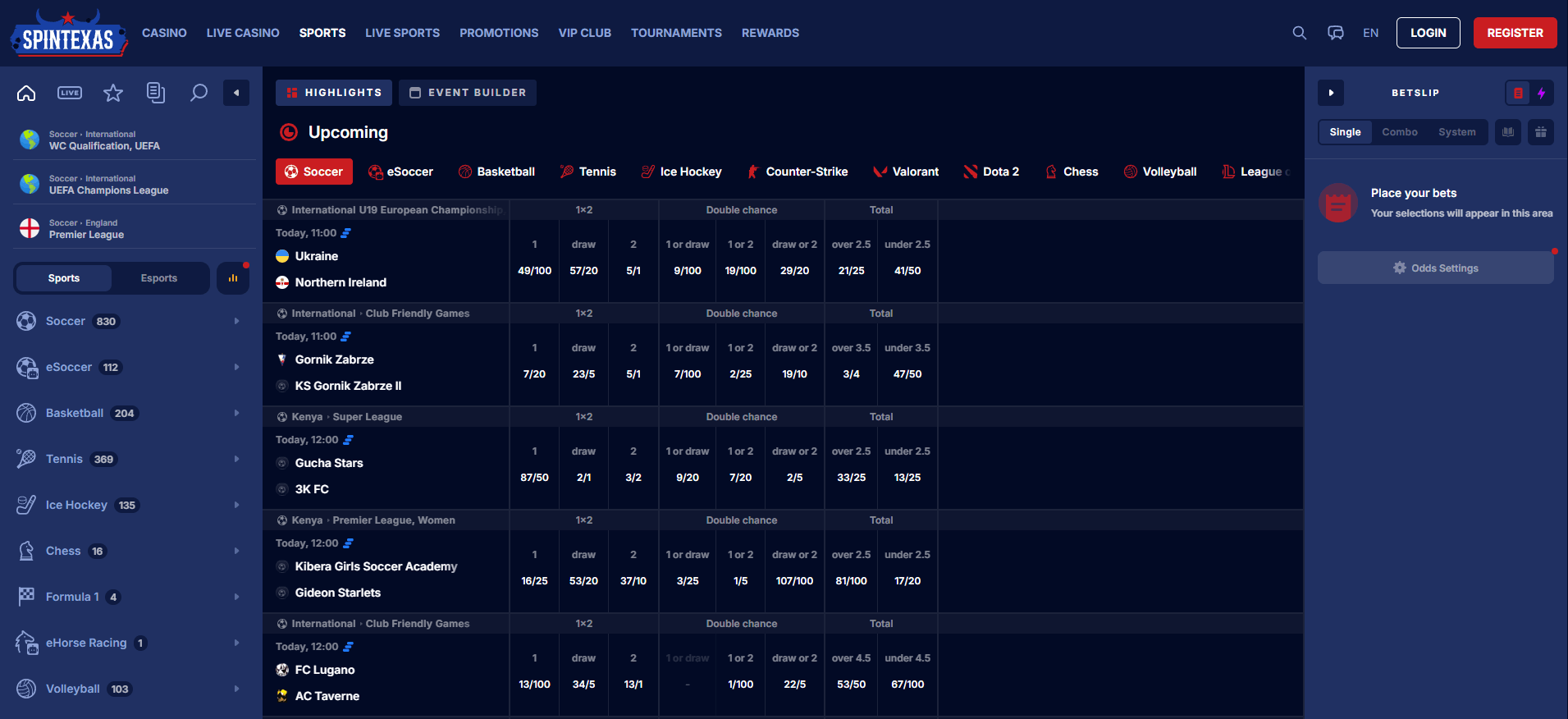
Task: Click the SpinTexas logo
Action: pos(69,34)
